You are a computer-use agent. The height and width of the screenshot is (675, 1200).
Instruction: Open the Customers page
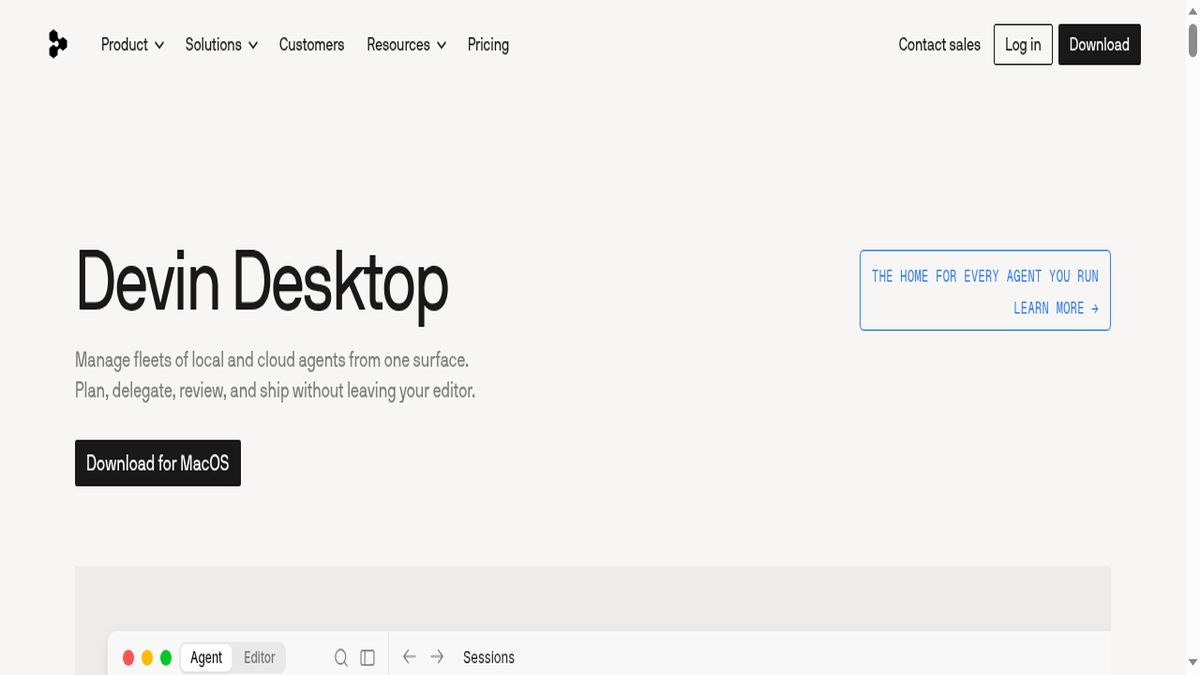311,45
